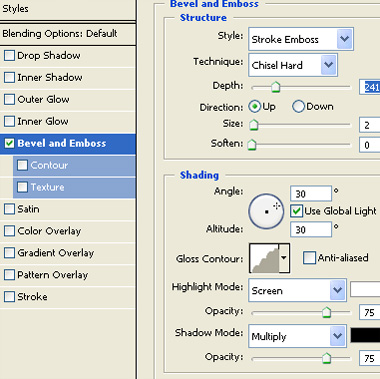Enable the Drop Shadow checkbox
The width and height of the screenshot is (380, 379).
(9, 55)
